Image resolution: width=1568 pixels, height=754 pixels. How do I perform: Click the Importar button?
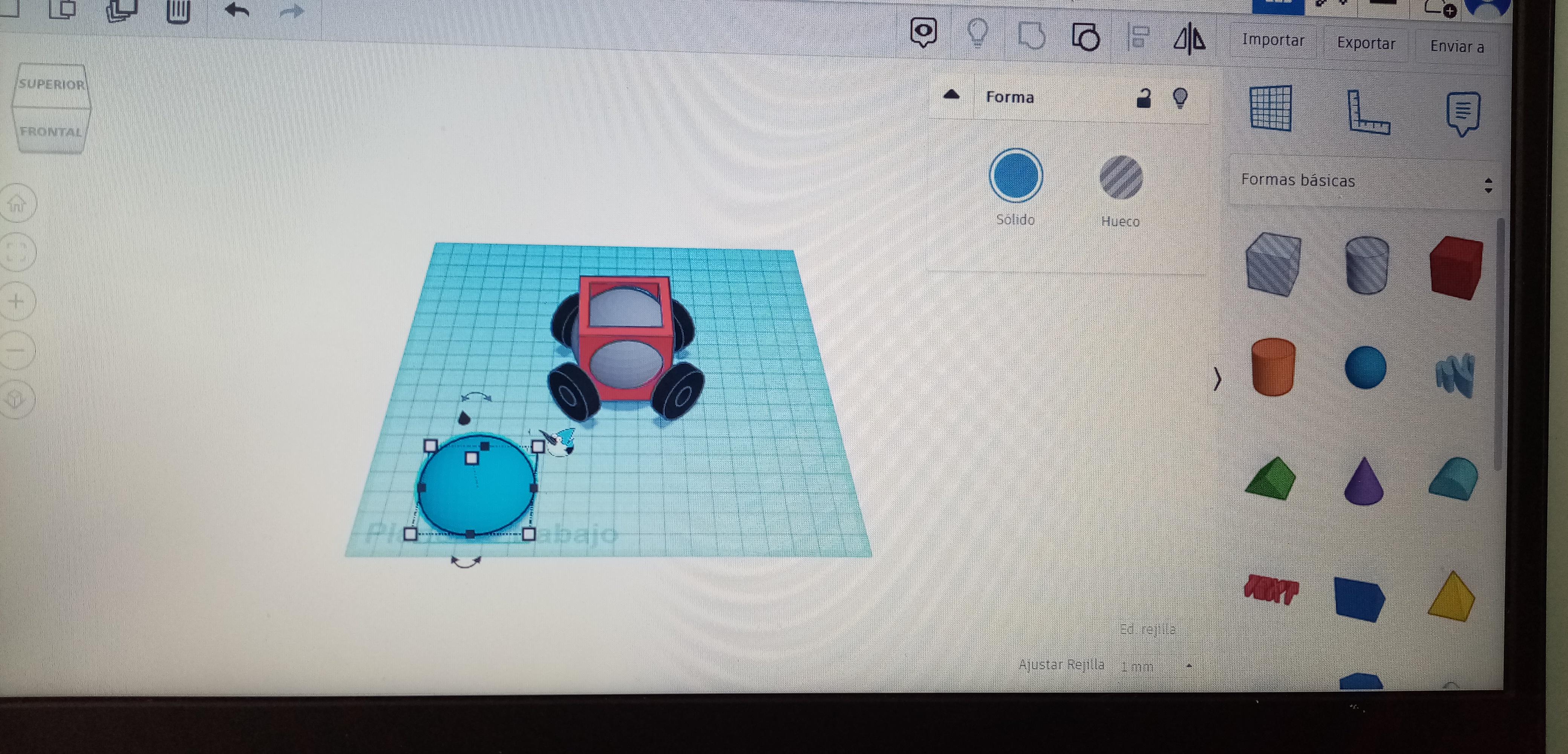tap(1273, 40)
